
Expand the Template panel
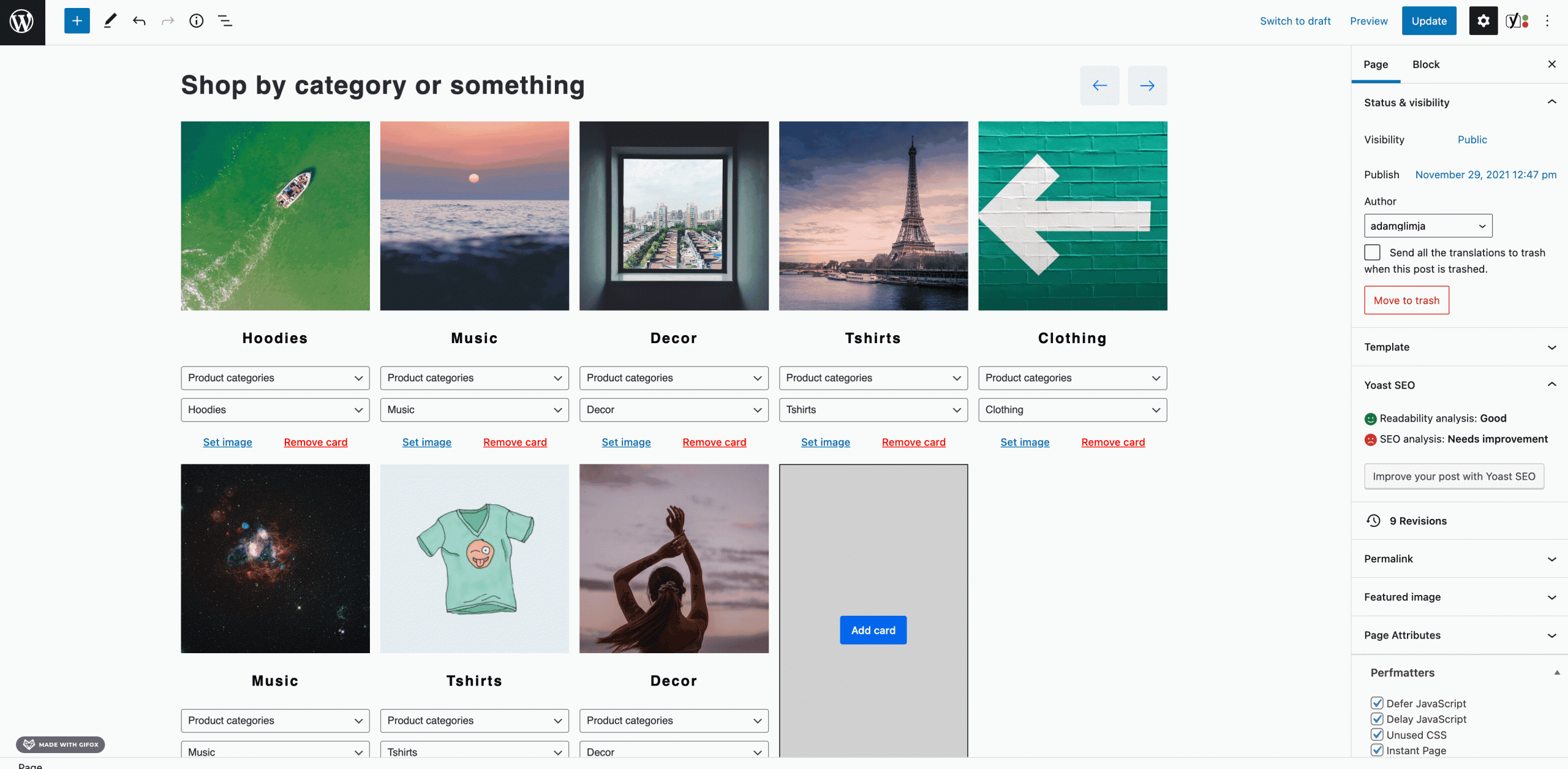click(x=1460, y=347)
